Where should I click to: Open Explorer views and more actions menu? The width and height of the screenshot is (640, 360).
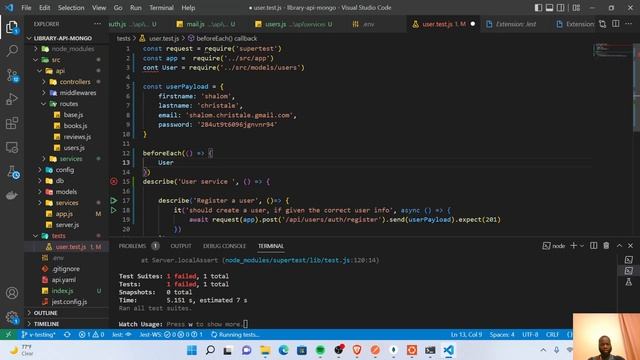point(97,24)
